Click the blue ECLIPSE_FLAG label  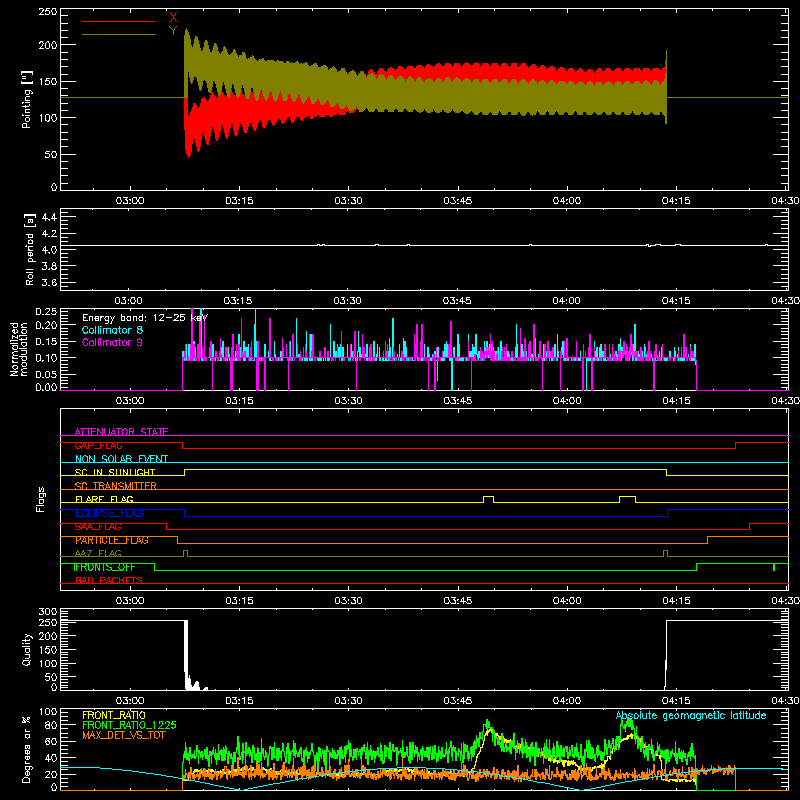(x=109, y=513)
